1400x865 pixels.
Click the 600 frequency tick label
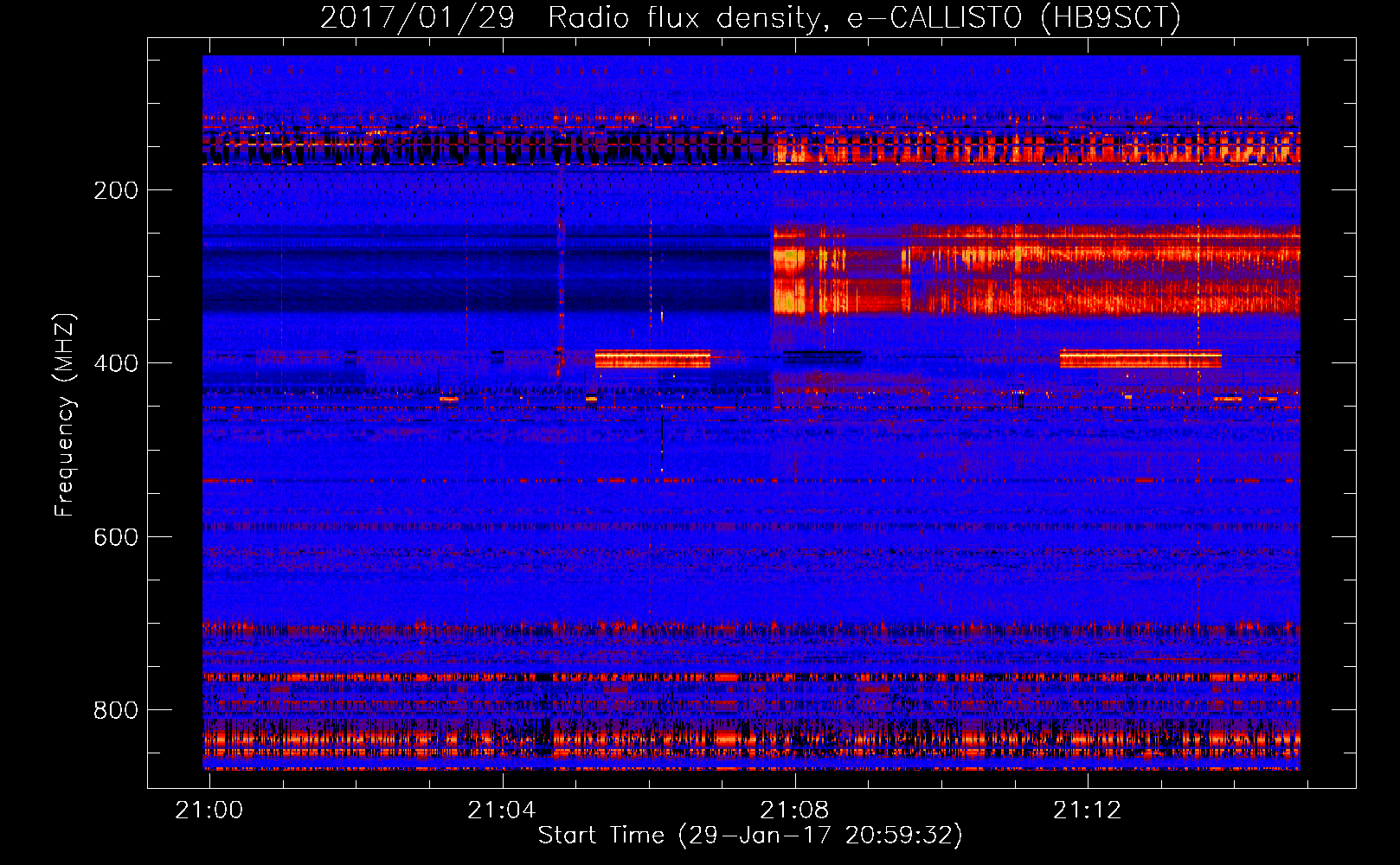[116, 537]
